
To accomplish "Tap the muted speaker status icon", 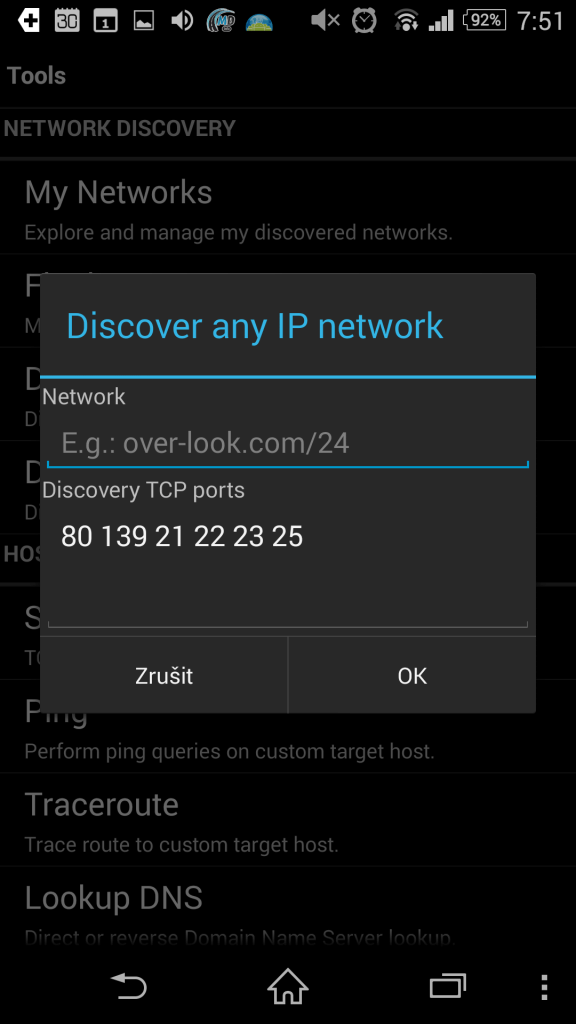I will 325,21.
